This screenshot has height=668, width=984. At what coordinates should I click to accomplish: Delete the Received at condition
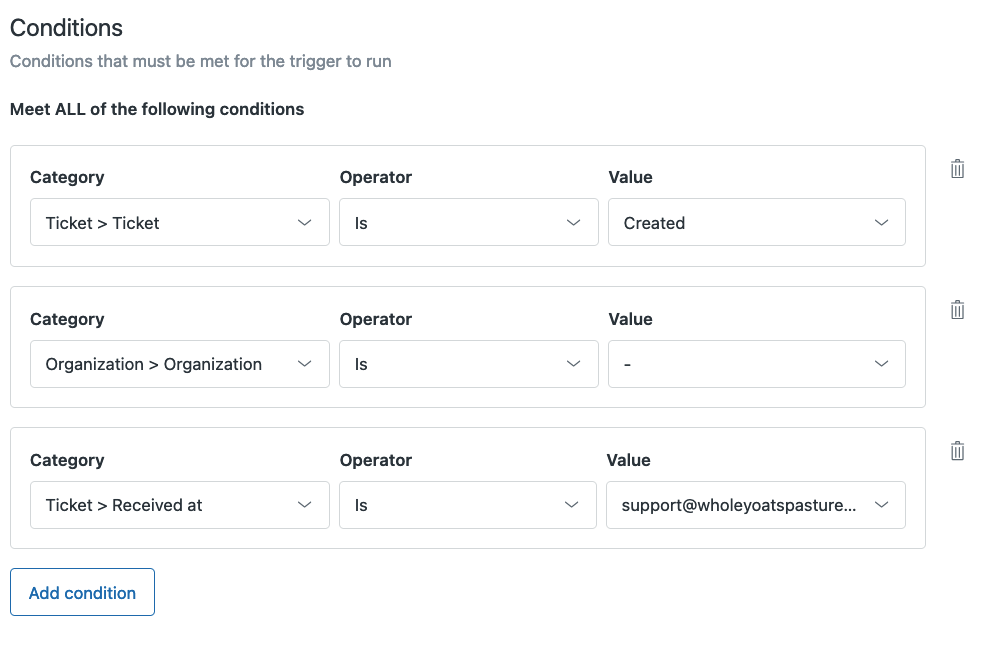click(x=957, y=451)
